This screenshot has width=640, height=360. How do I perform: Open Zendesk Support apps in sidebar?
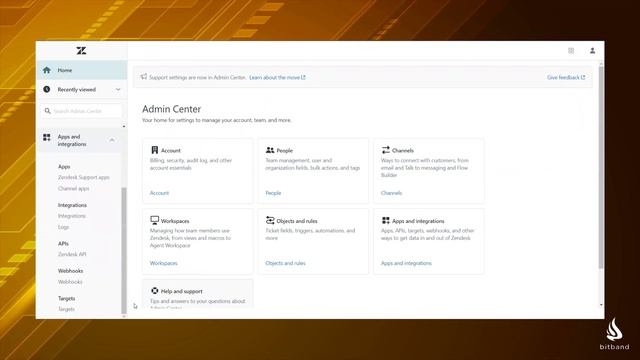pos(84,178)
